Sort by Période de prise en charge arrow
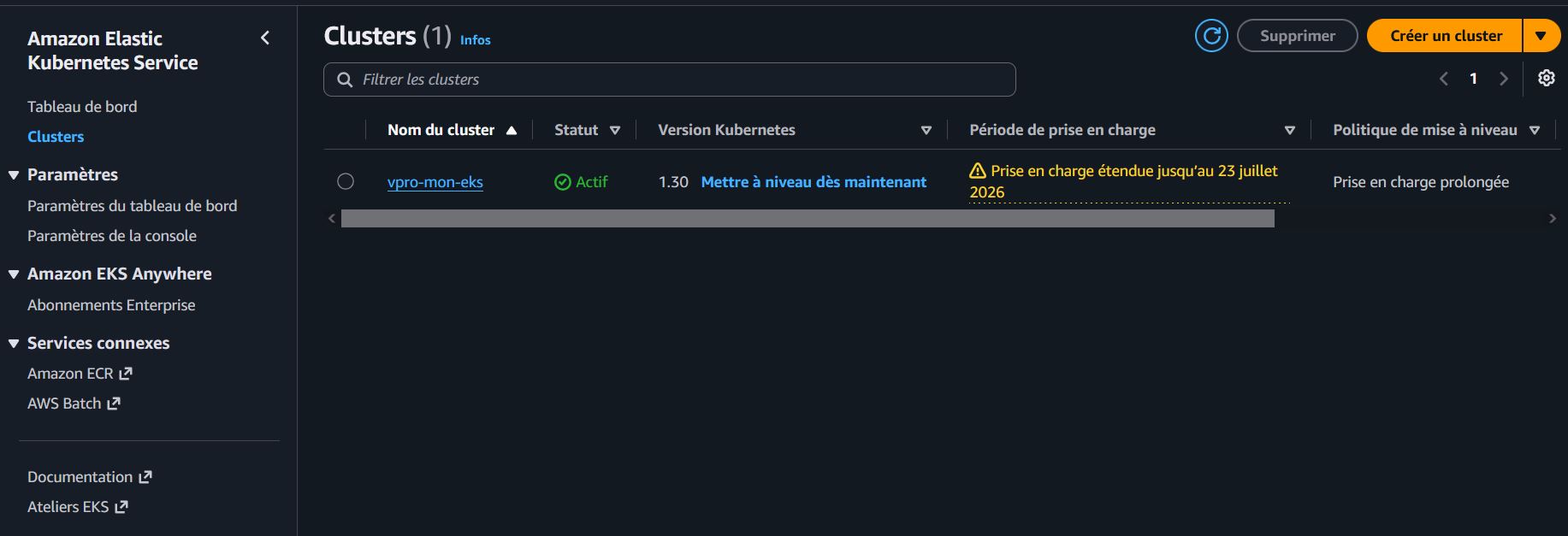 pos(1290,131)
